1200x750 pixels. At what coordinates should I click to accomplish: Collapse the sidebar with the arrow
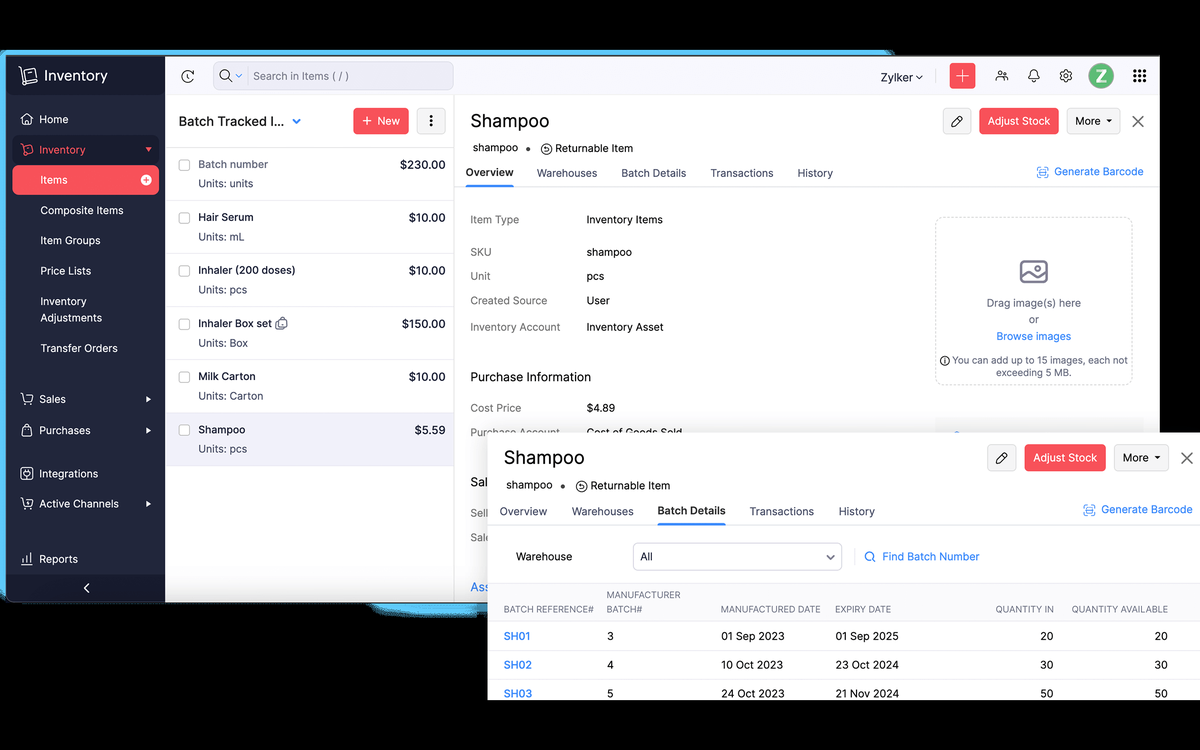[86, 588]
